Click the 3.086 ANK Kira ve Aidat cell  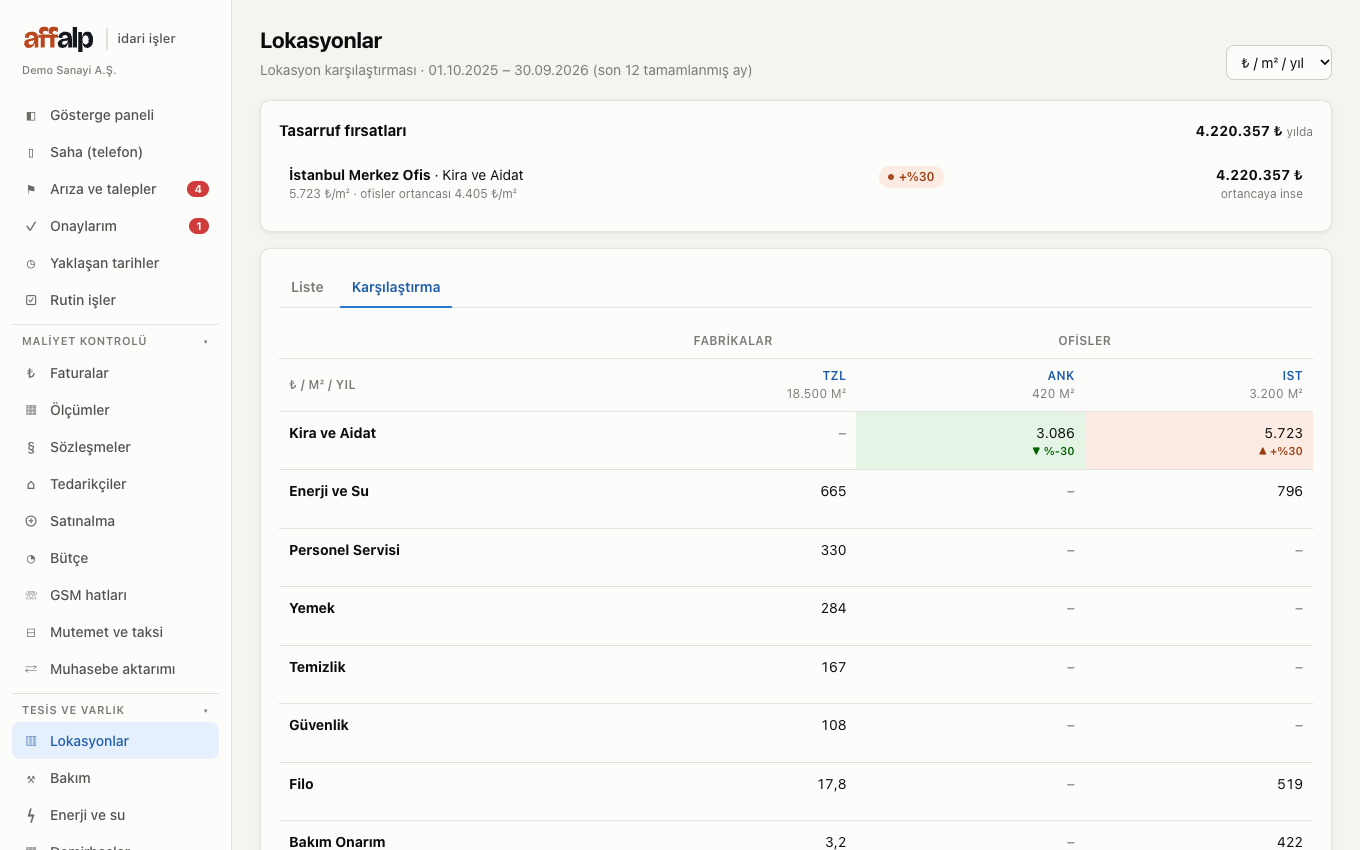[x=970, y=441]
